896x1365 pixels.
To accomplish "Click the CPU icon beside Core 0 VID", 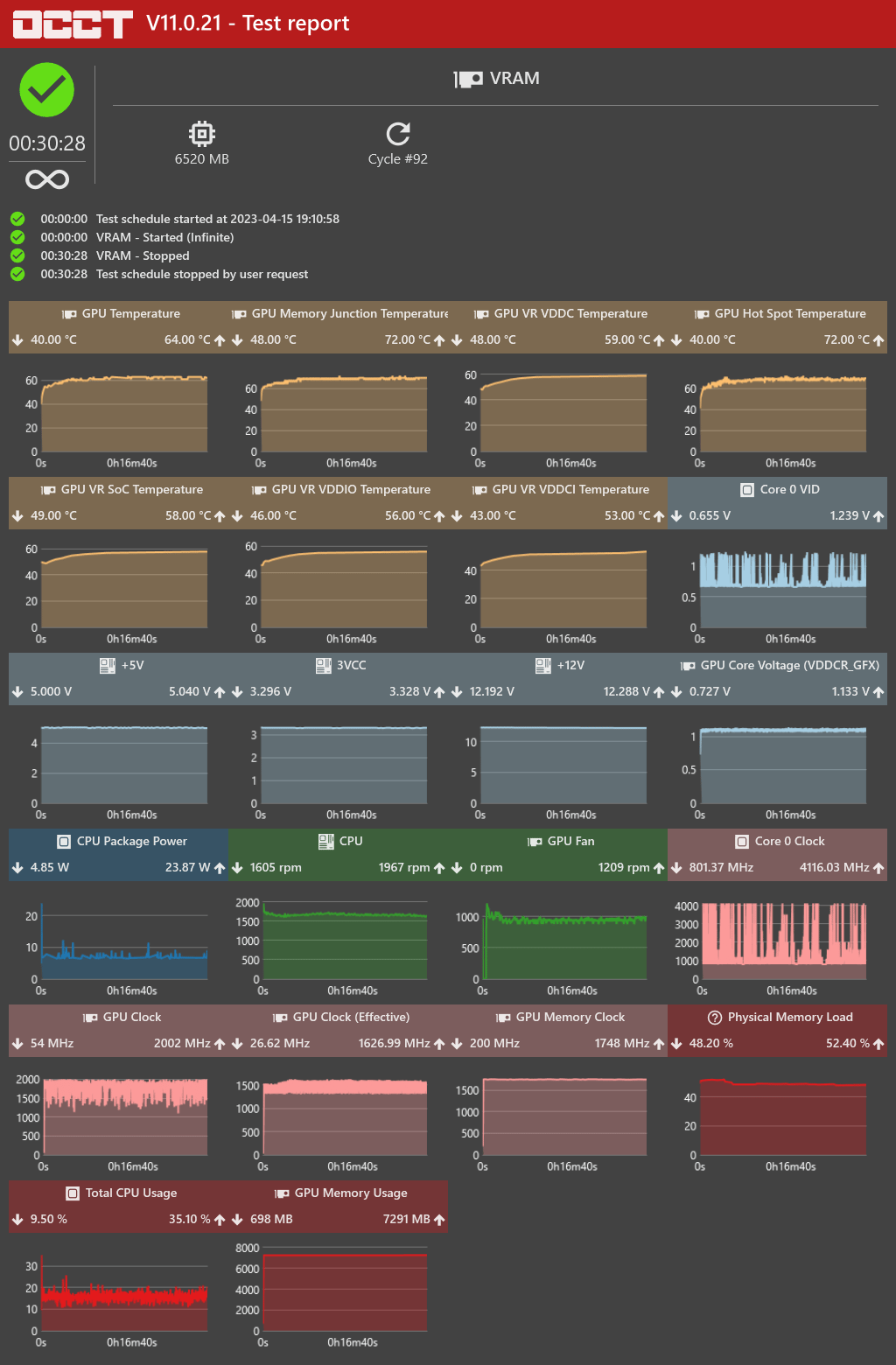I will click(x=747, y=490).
